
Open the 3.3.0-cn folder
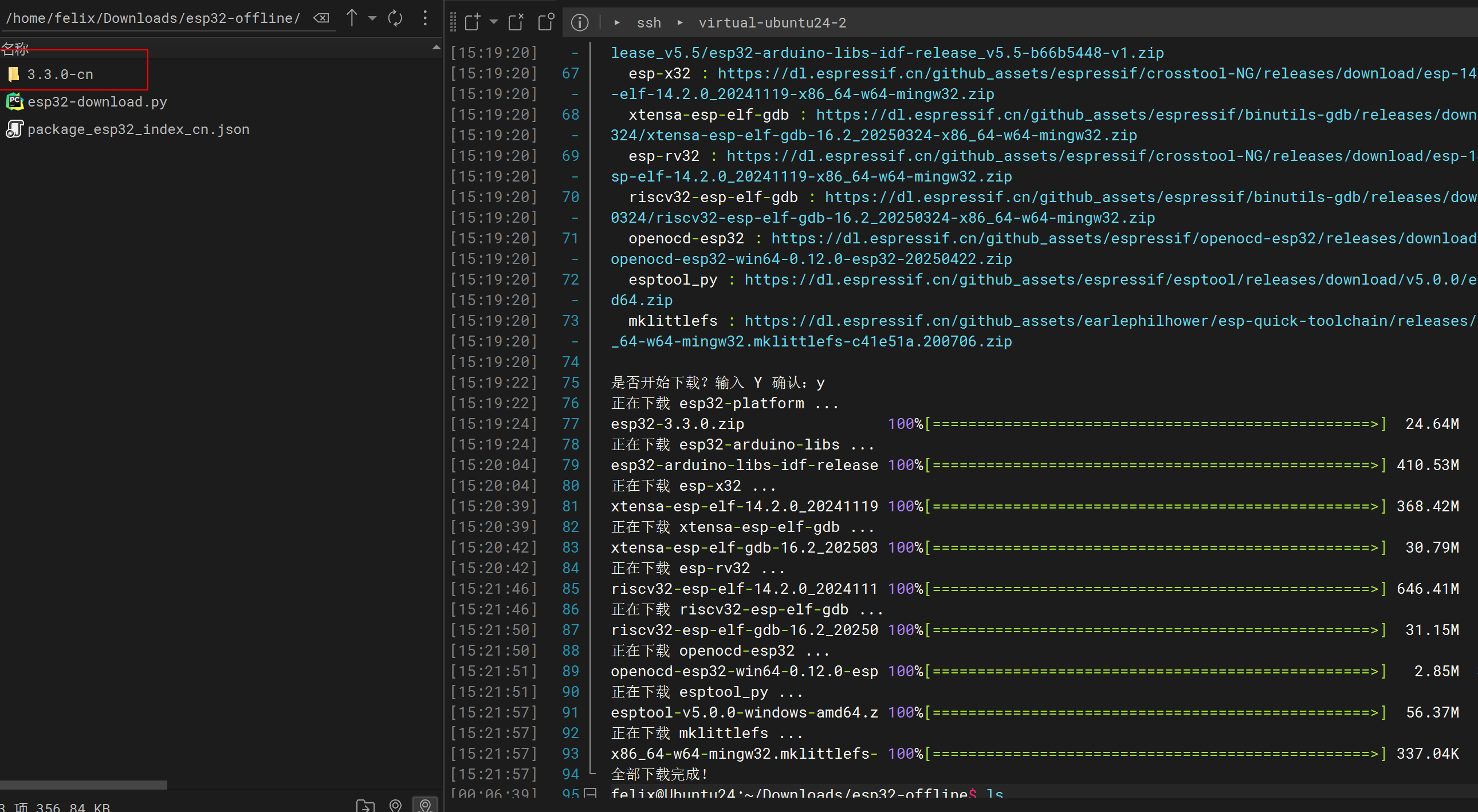60,74
